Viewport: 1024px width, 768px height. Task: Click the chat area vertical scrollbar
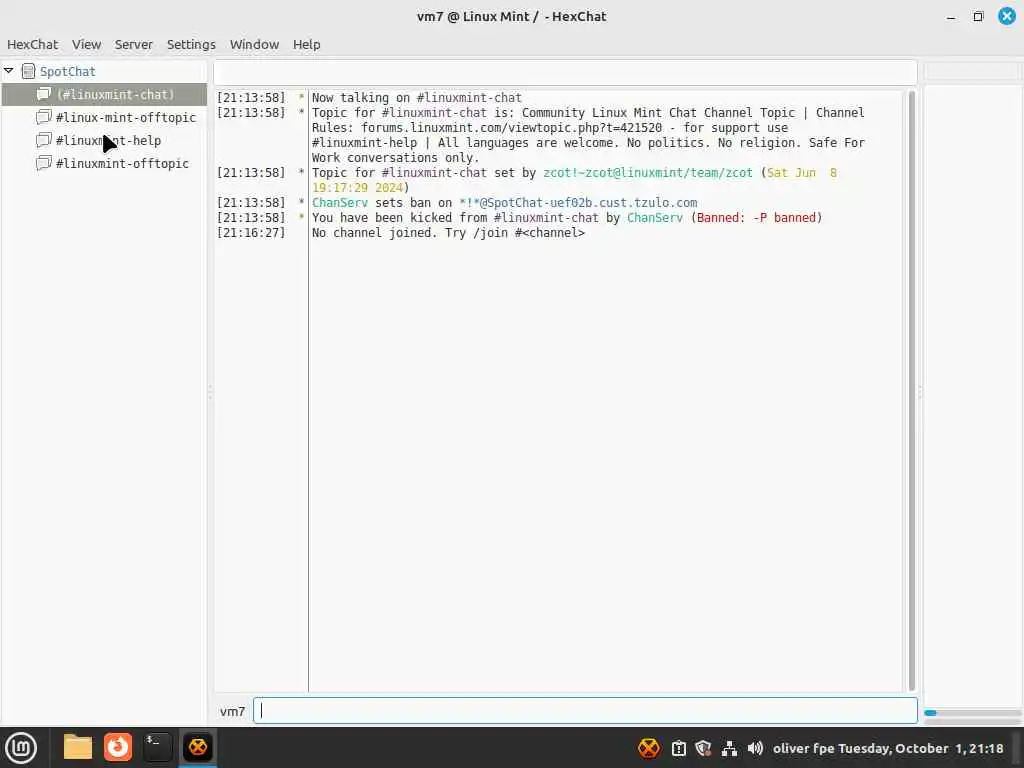coord(912,391)
